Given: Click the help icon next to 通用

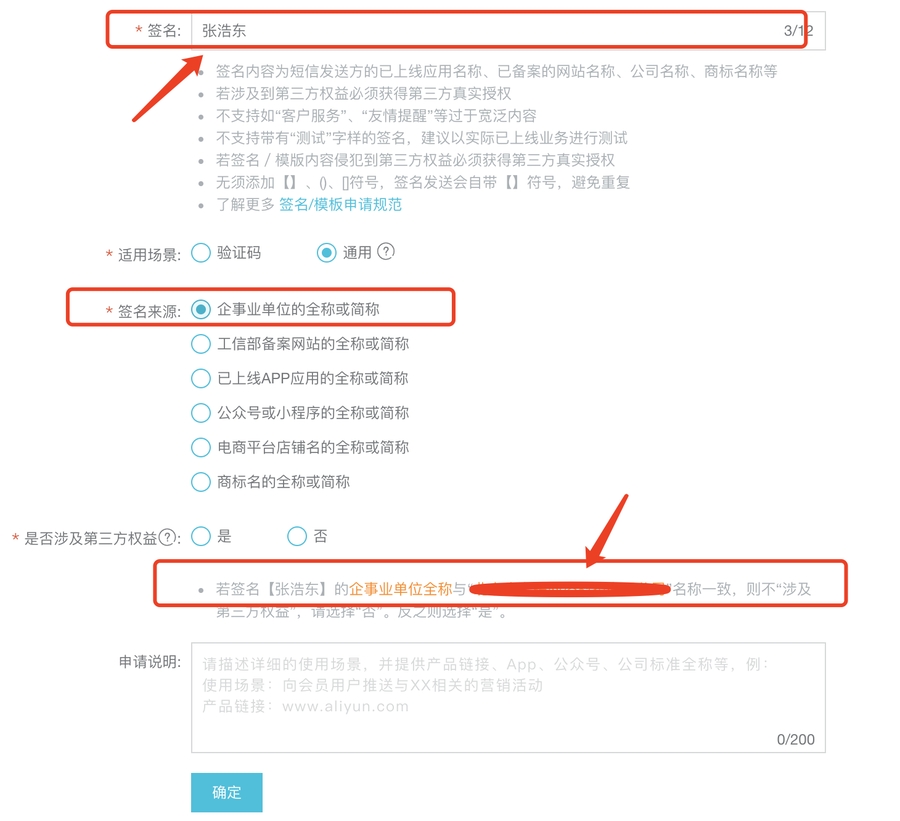Looking at the screenshot, I should 386,251.
